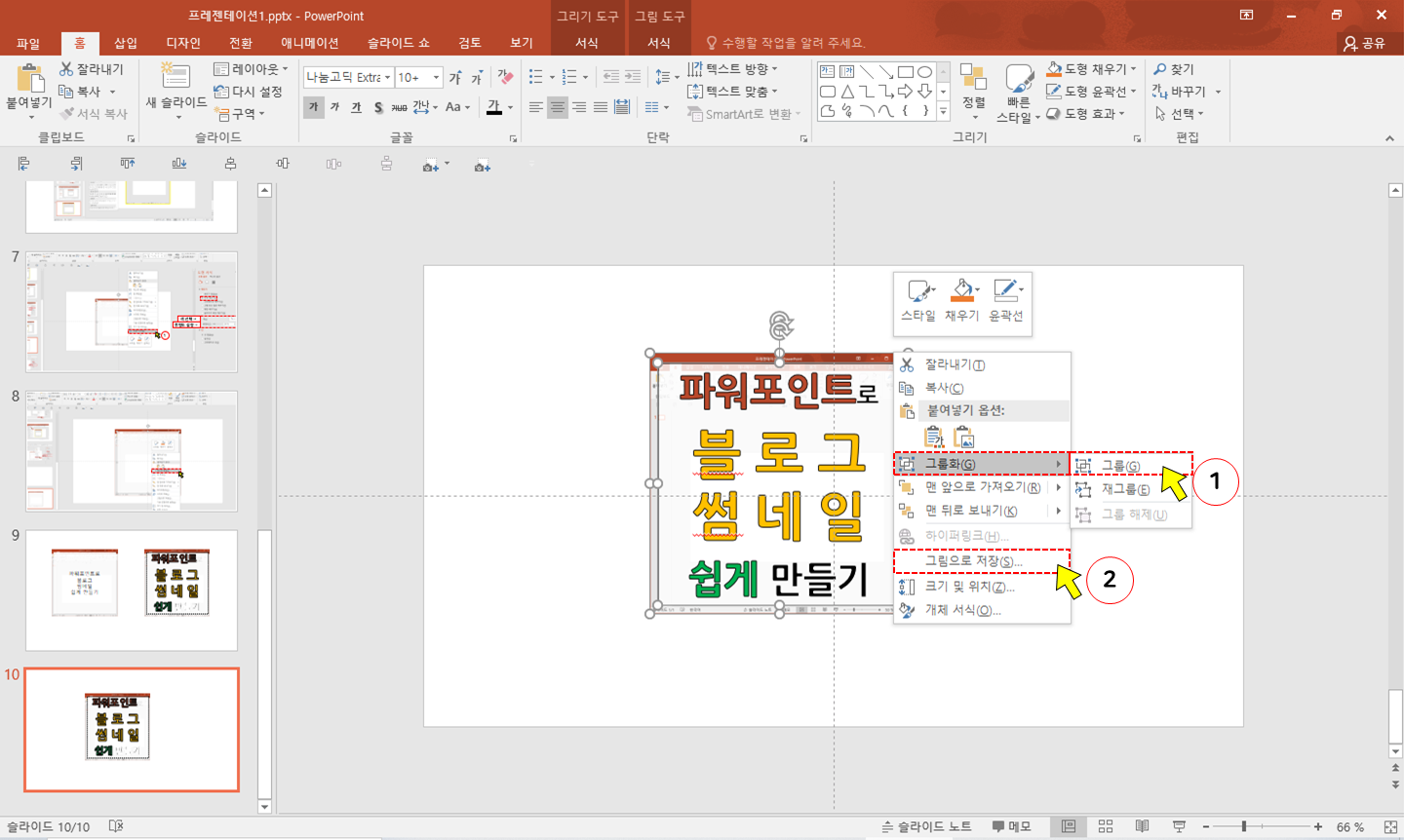
Task: Expand the shapes gallery More arrow
Action: pos(943,112)
